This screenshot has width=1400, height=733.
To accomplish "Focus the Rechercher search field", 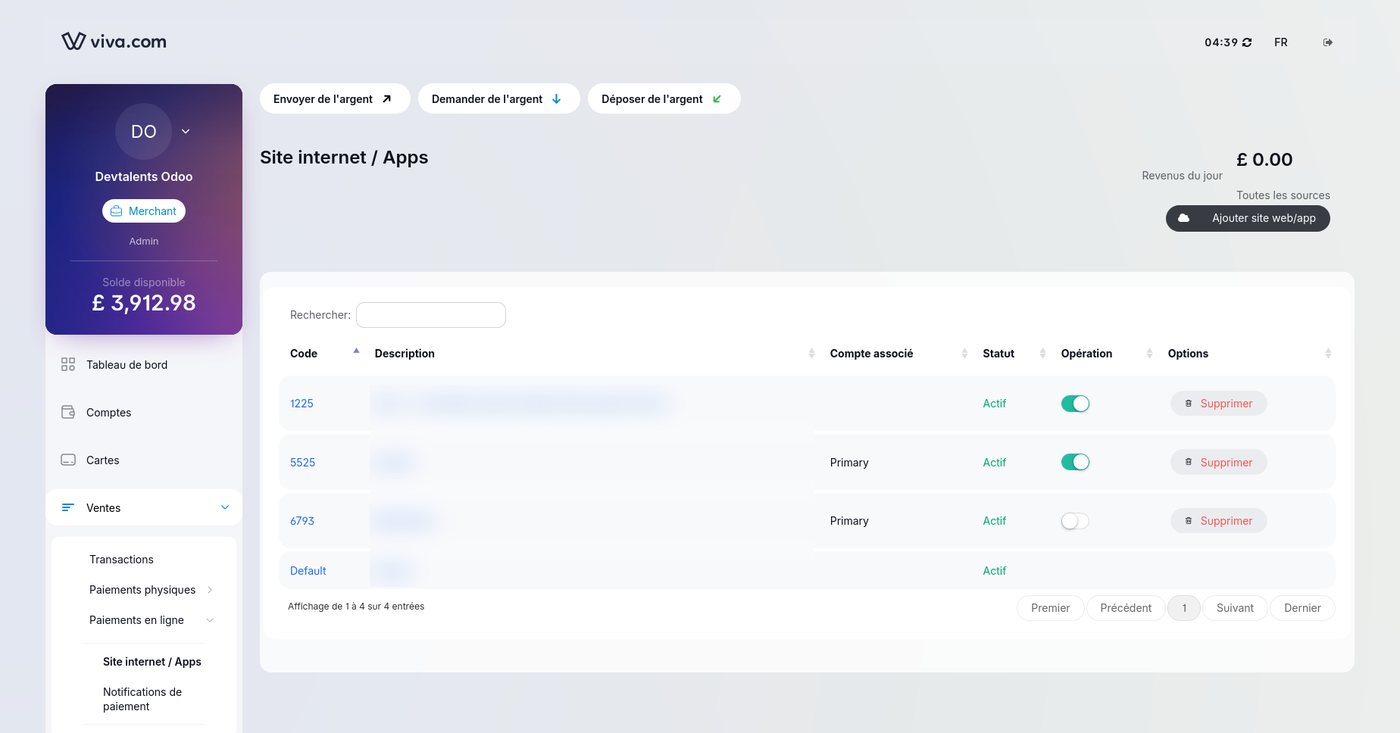I will pos(431,315).
